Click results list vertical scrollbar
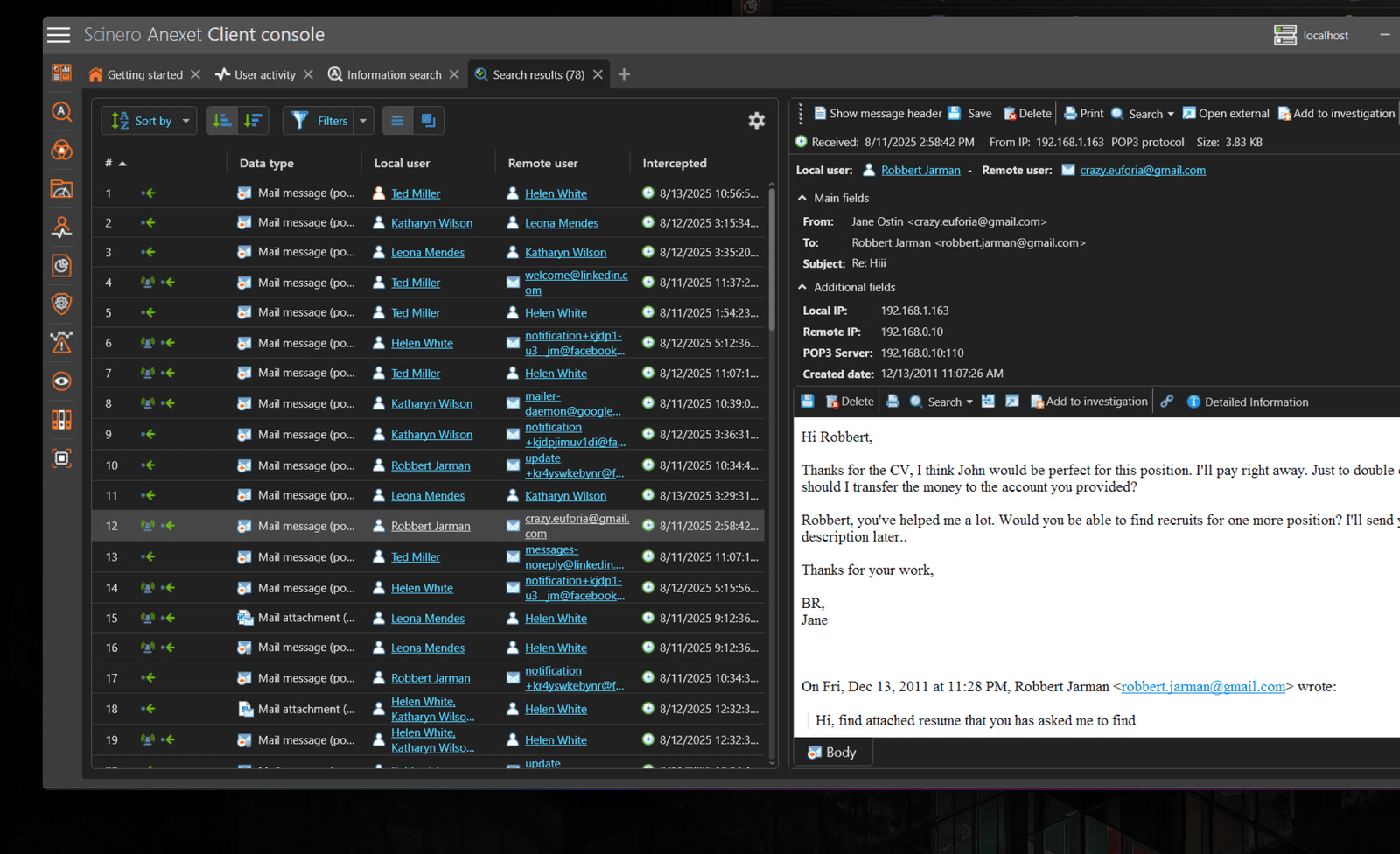1400x854 pixels. (x=772, y=257)
